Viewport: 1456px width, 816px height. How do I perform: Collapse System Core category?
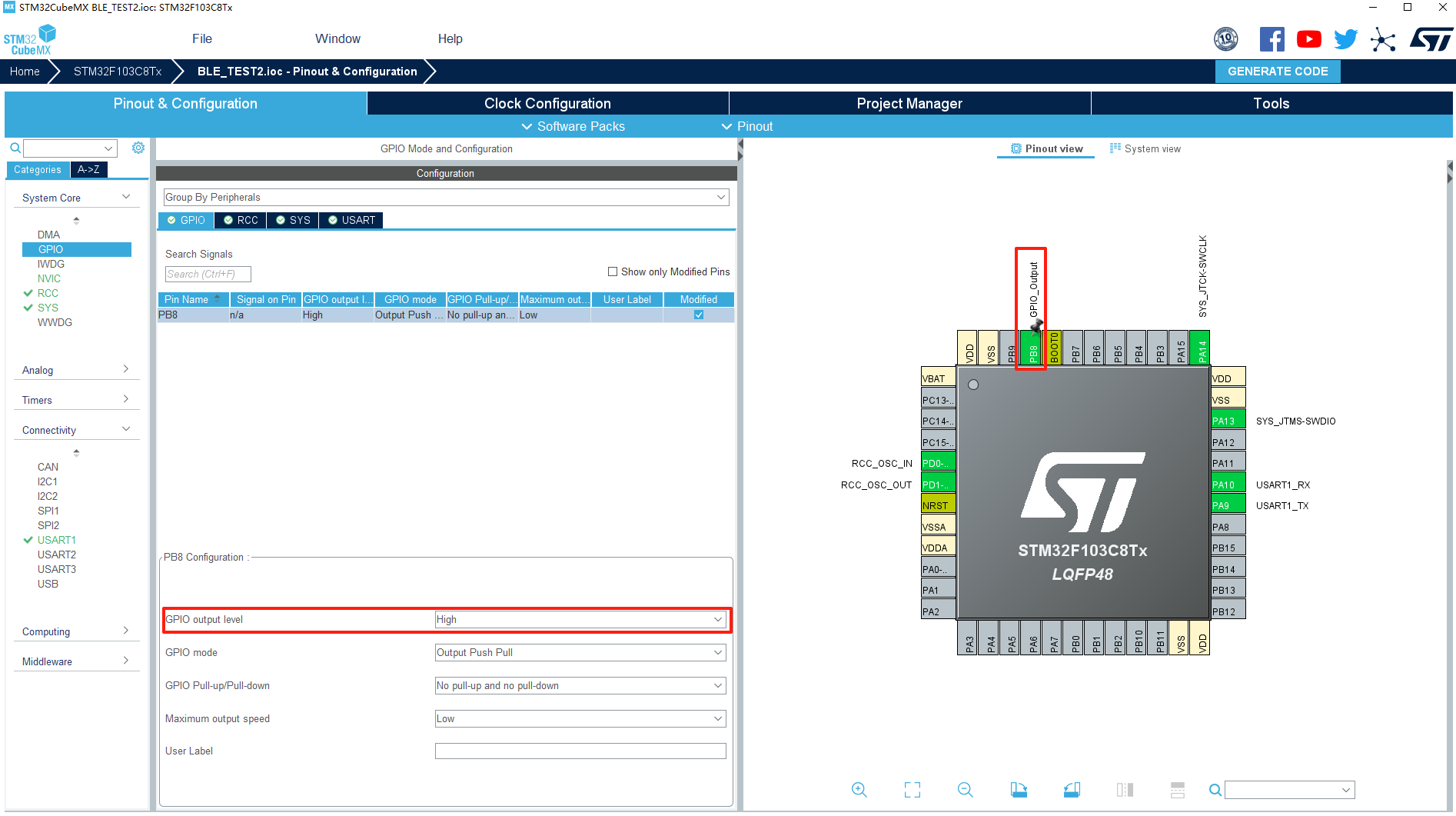(x=76, y=198)
